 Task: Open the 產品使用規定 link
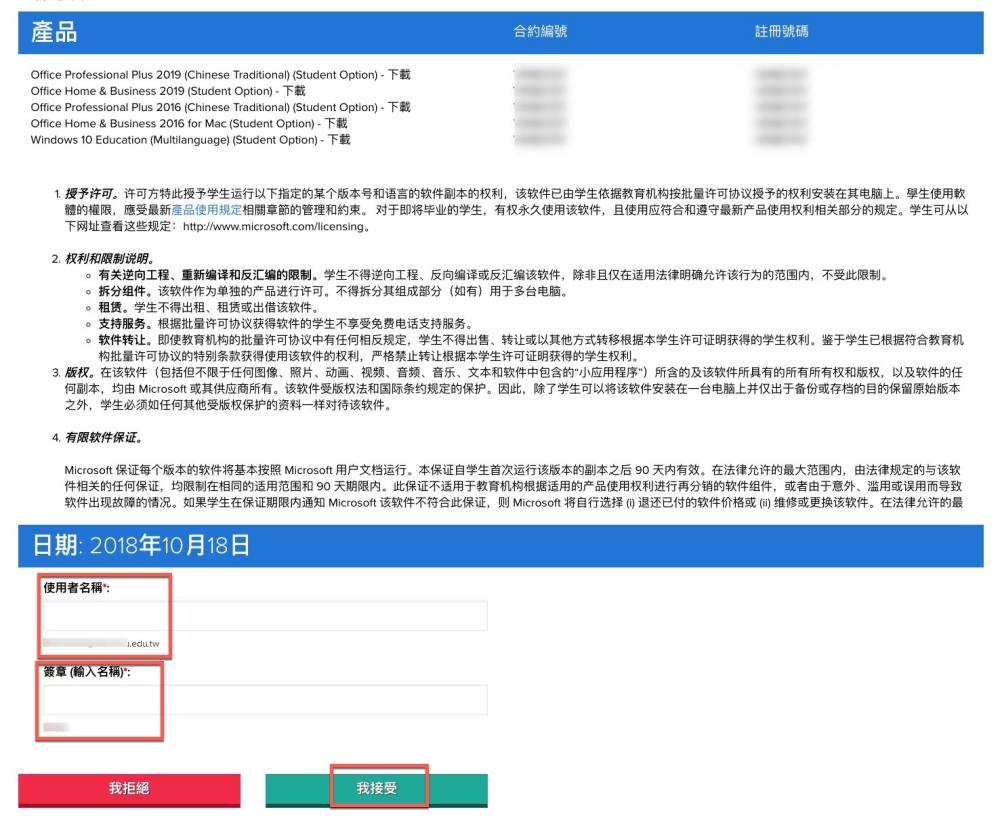pyautogui.click(x=207, y=210)
